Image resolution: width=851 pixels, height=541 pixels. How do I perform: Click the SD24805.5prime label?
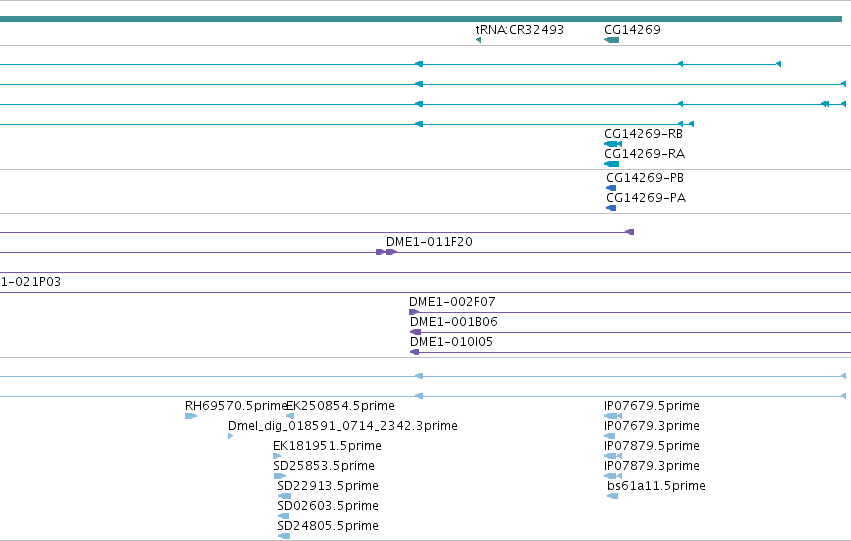click(x=328, y=526)
